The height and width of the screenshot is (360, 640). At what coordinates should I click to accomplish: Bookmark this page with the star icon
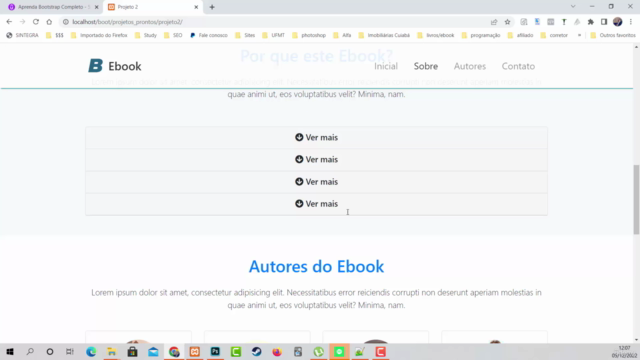point(507,22)
